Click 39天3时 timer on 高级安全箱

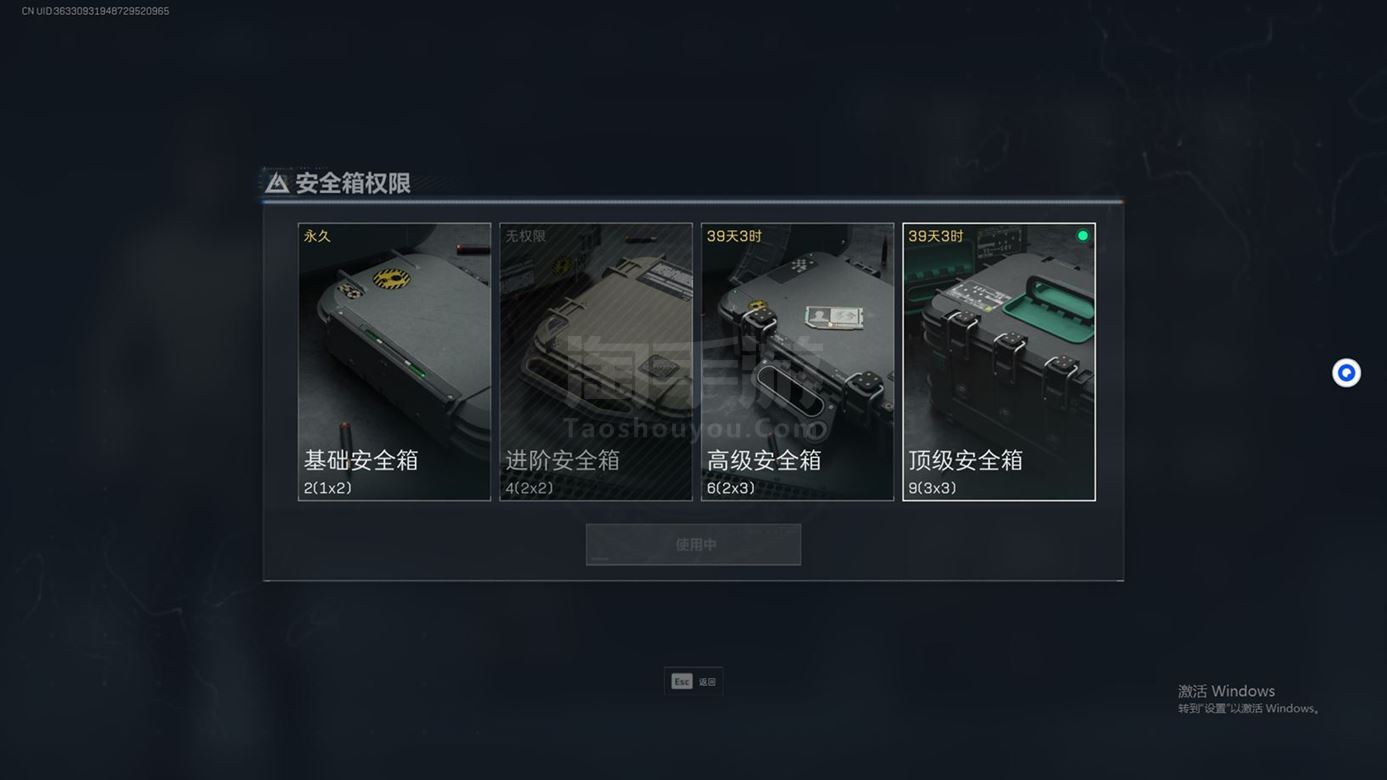coord(734,236)
